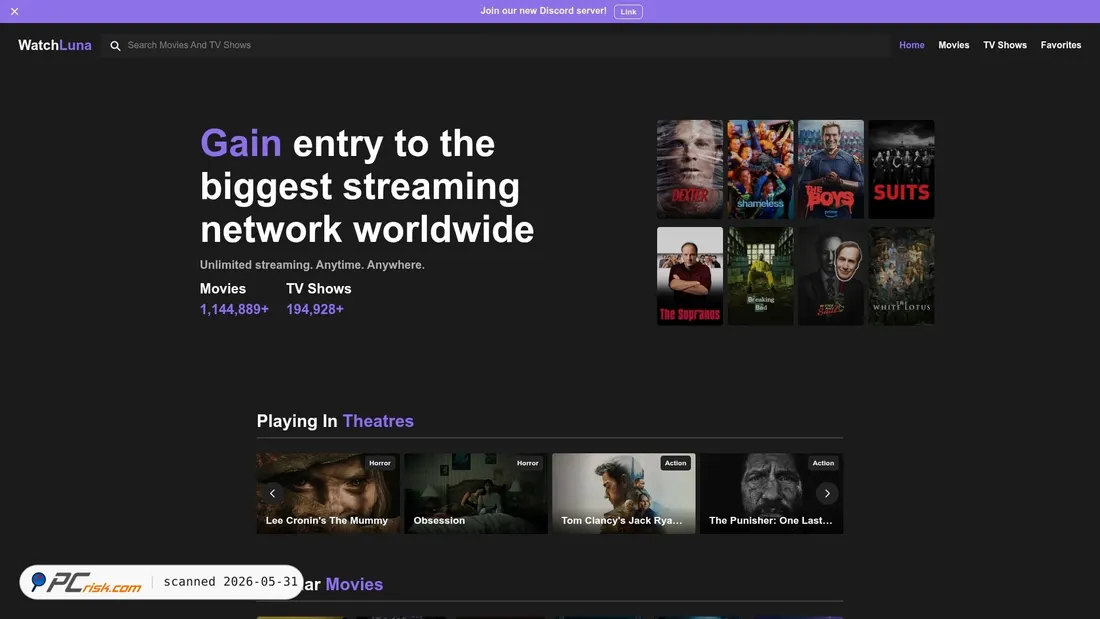Open the Favorites nav item
This screenshot has width=1100, height=619.
click(x=1061, y=45)
